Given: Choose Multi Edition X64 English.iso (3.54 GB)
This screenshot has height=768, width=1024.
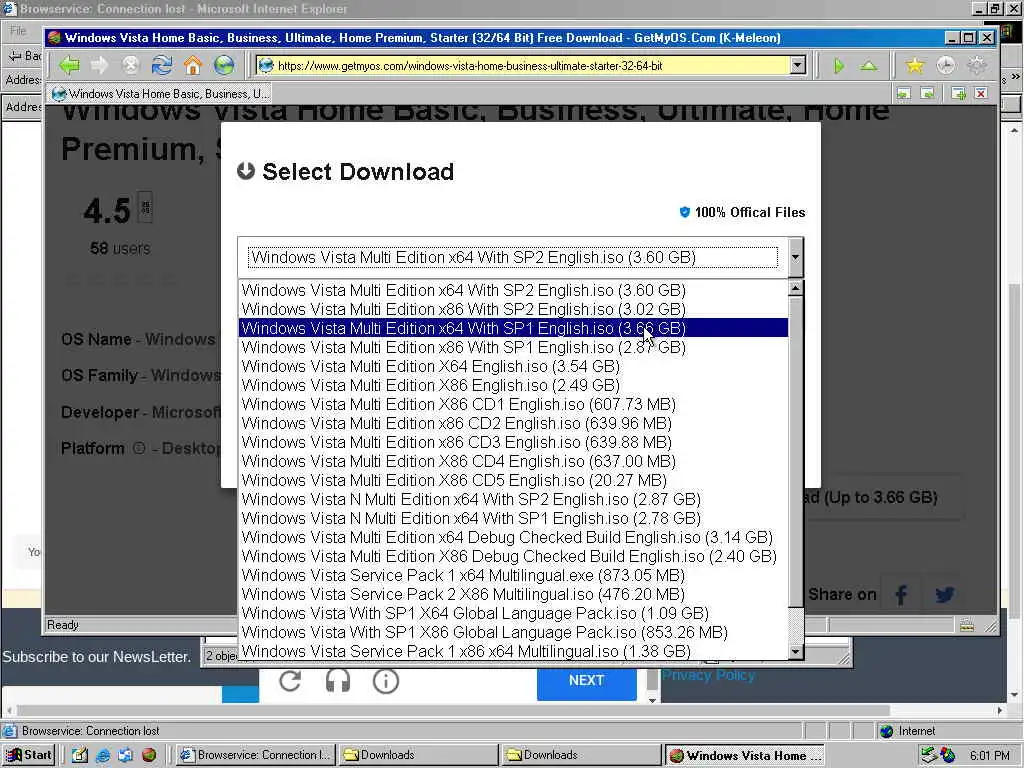Looking at the screenshot, I should click(513, 366).
